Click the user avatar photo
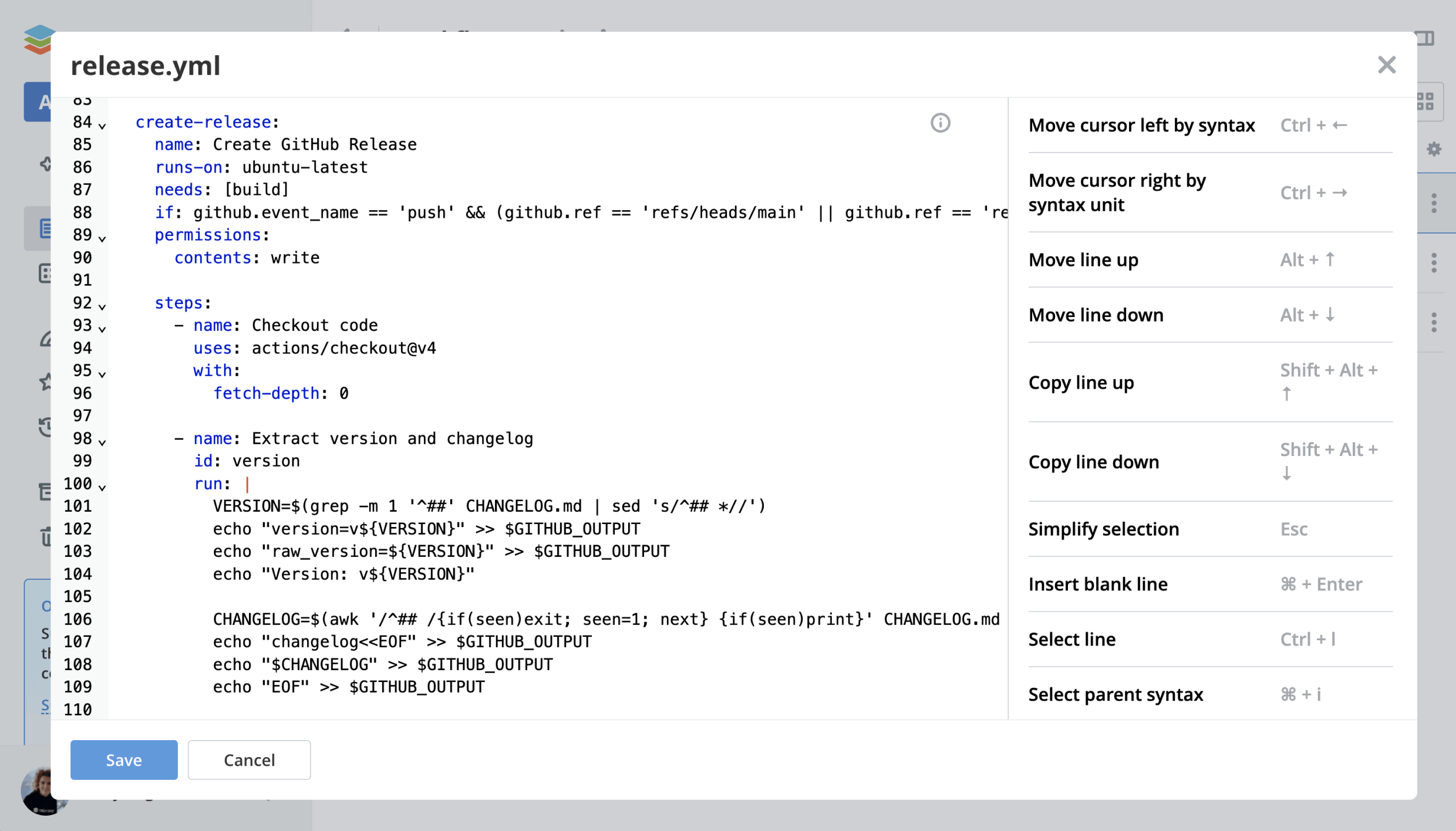 pyautogui.click(x=41, y=791)
